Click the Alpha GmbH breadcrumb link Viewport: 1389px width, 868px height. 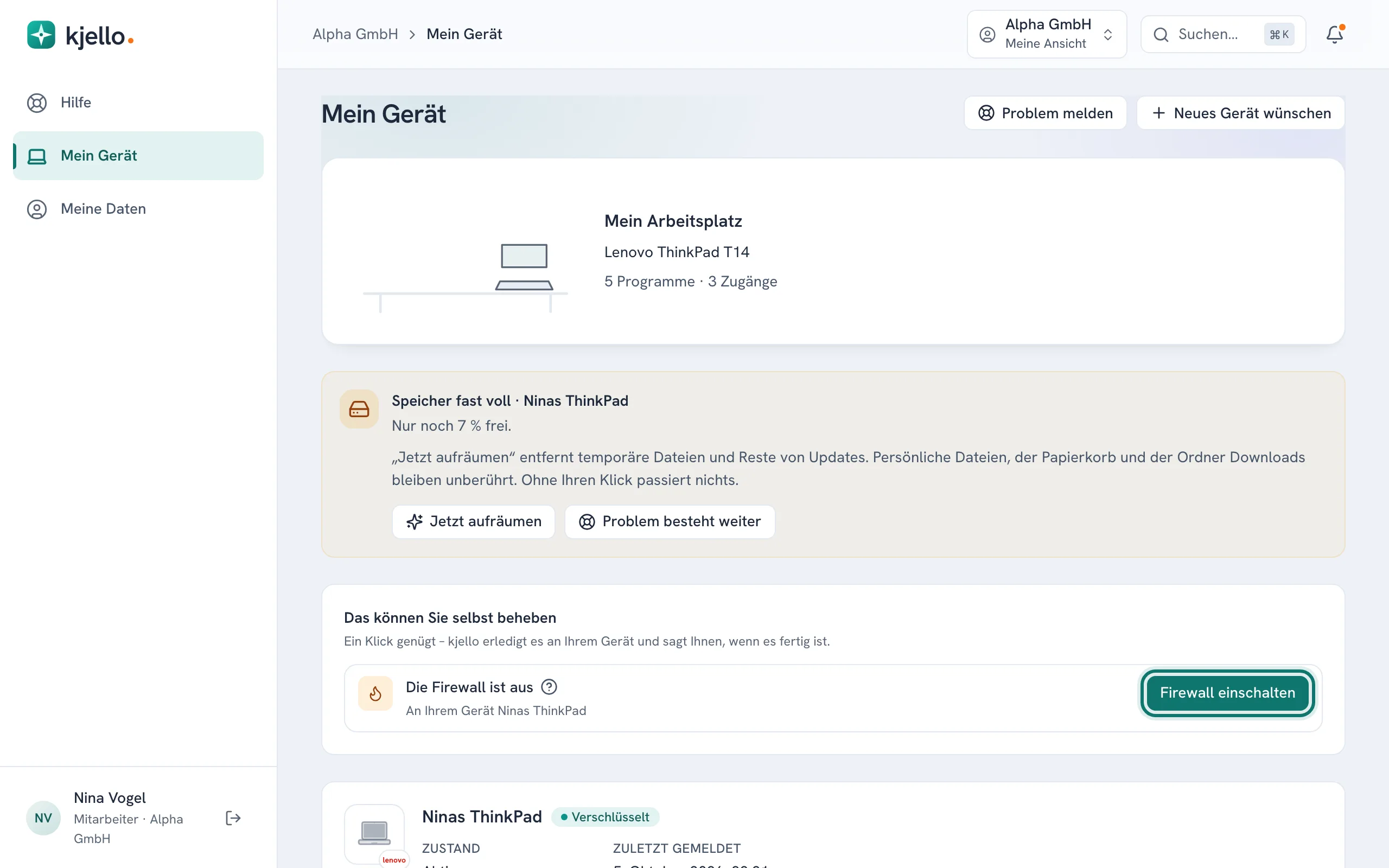(x=355, y=34)
